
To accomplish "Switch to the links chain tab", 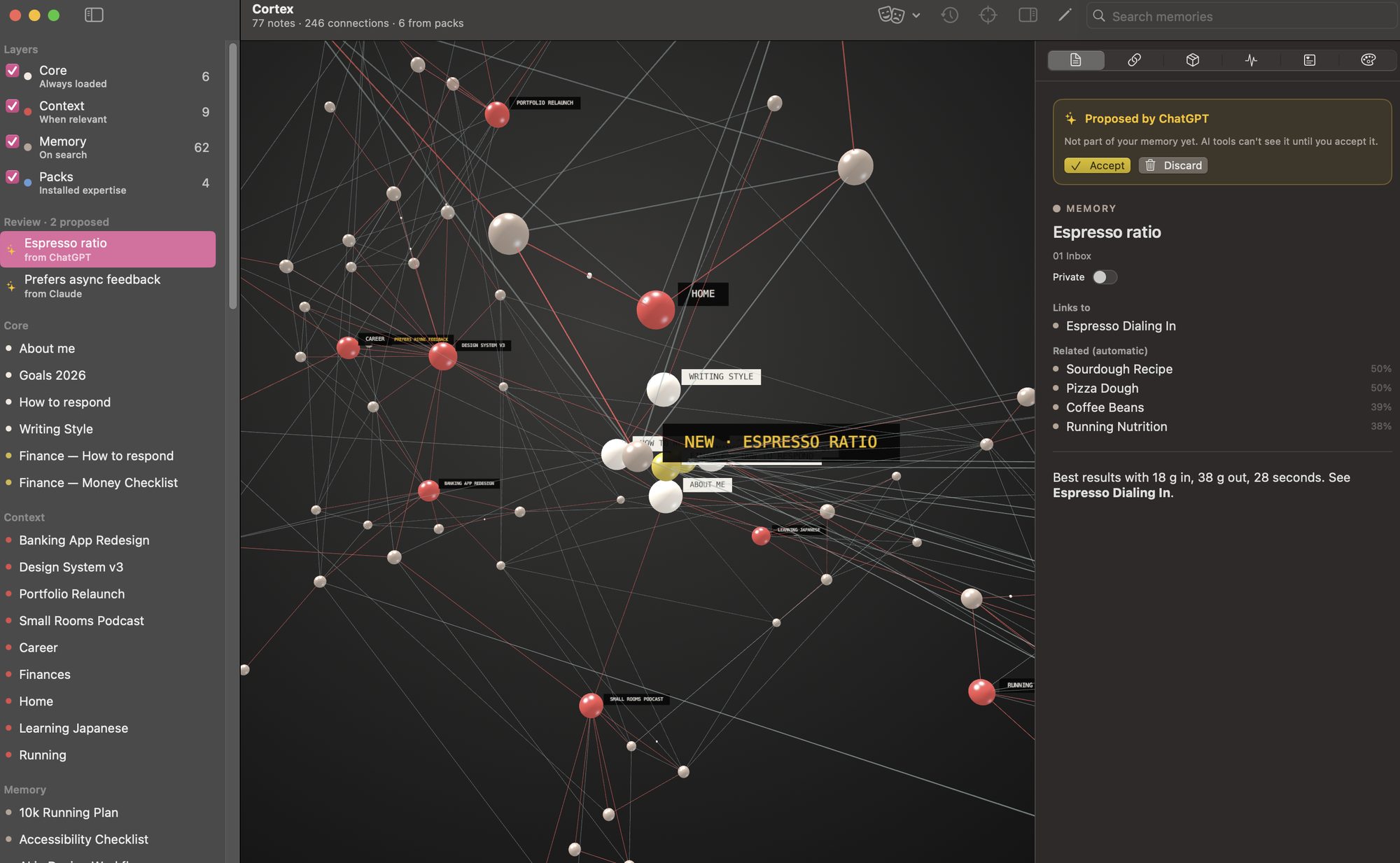I will coord(1134,60).
